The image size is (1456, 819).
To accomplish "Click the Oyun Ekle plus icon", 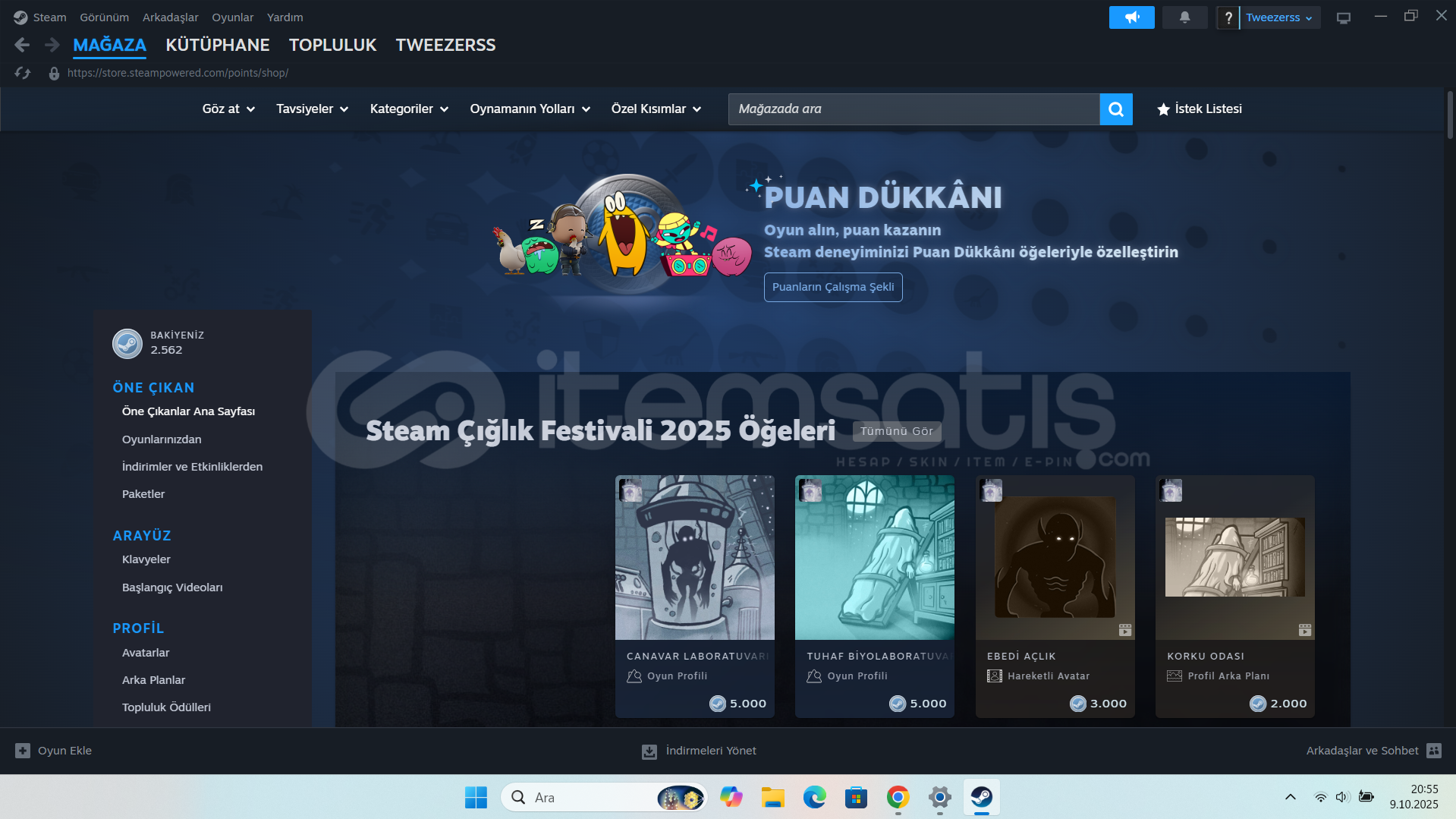I will point(23,751).
